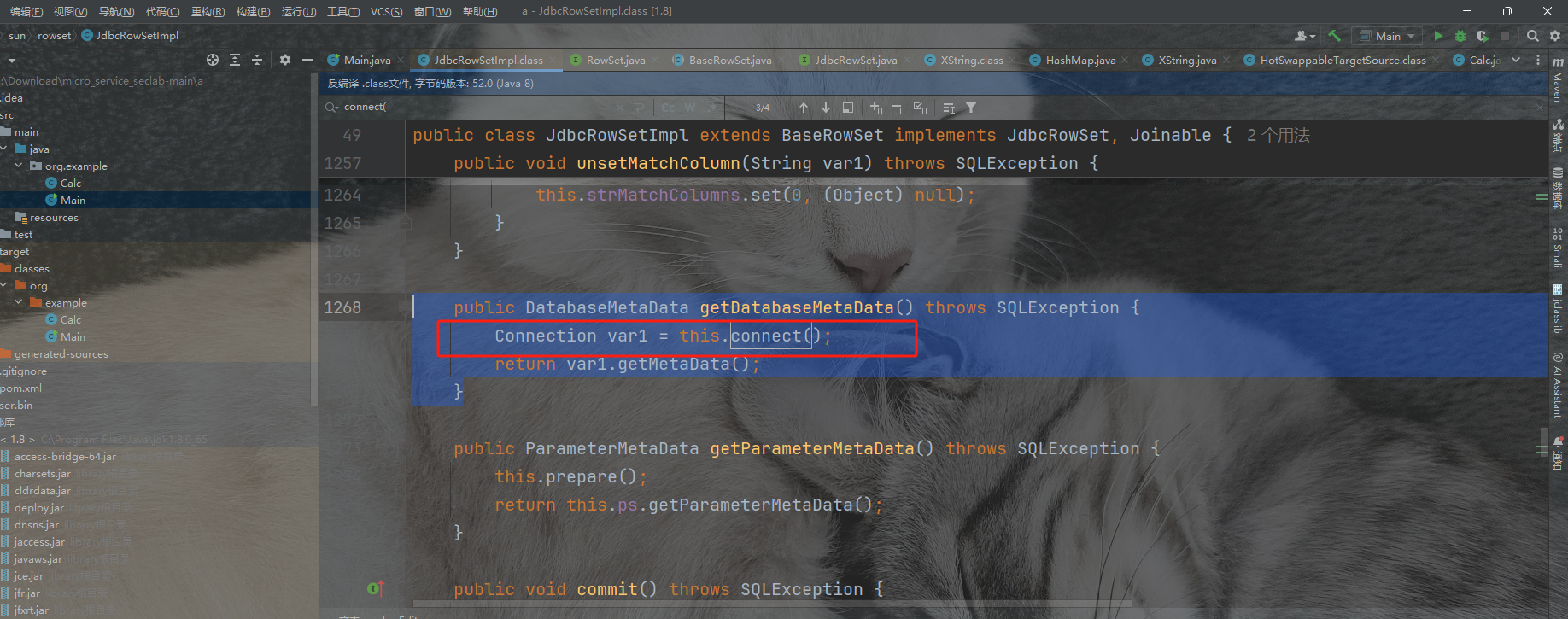
Task: Switch to the Main.java tab
Action: pos(366,60)
